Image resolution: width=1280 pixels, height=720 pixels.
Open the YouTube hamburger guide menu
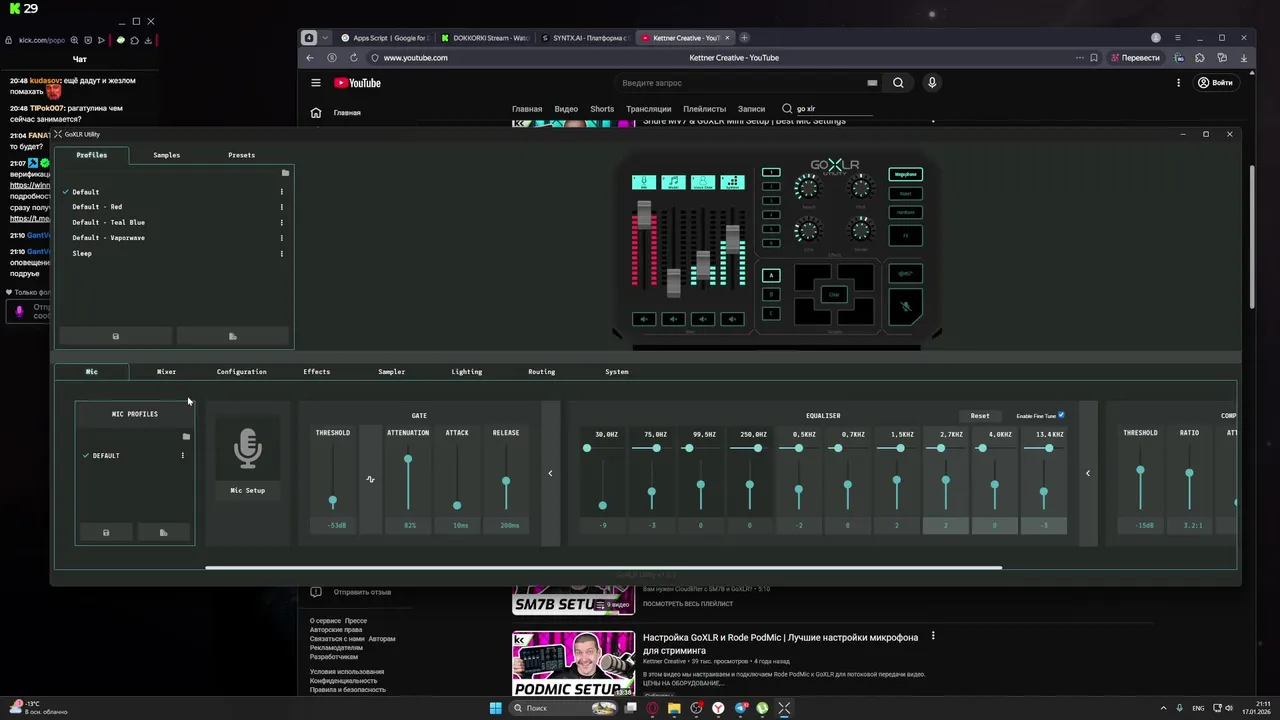click(x=316, y=83)
